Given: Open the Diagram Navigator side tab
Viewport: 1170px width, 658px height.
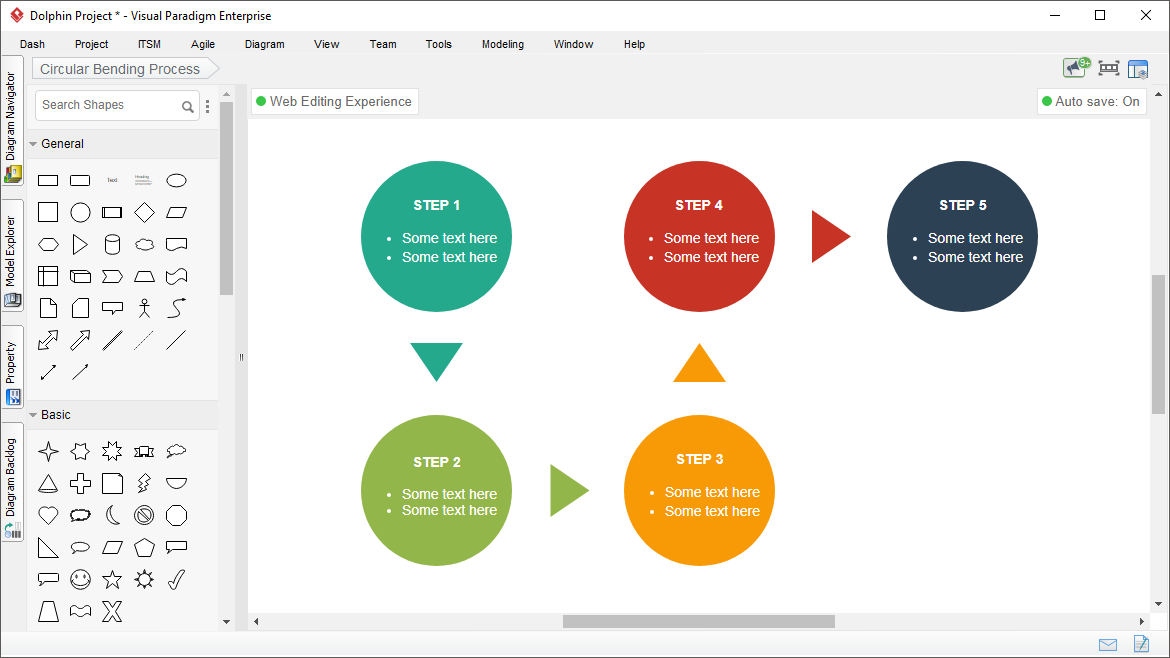Looking at the screenshot, I should [11, 121].
